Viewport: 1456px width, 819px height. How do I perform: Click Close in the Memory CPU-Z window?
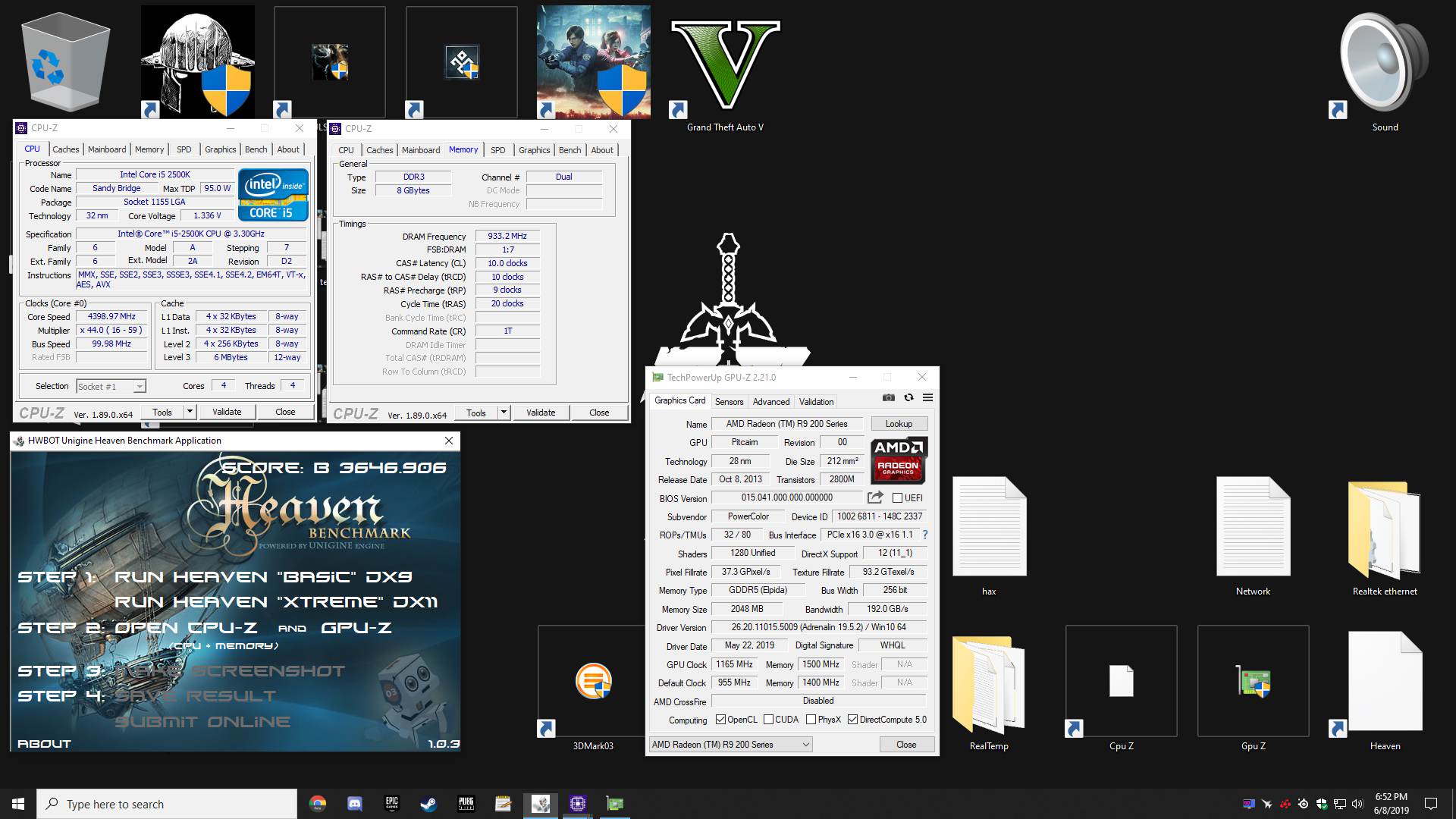click(x=599, y=413)
